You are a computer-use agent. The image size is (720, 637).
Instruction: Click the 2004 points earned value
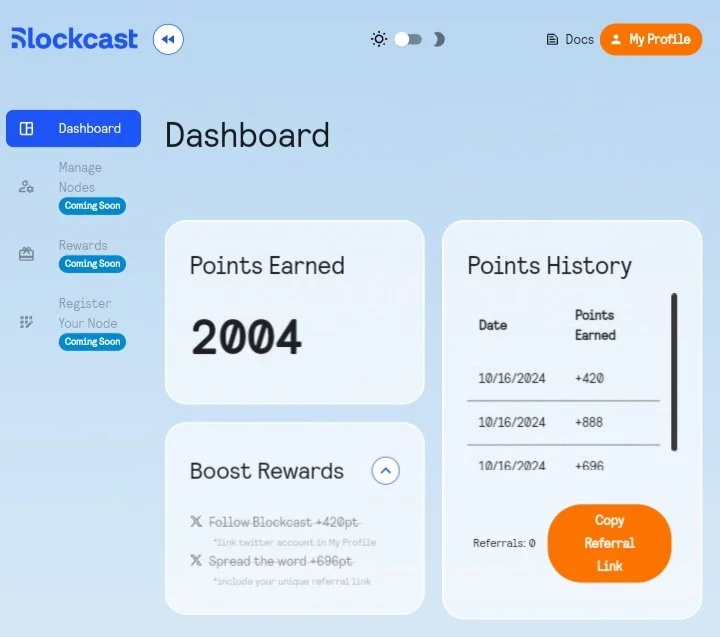pos(247,338)
